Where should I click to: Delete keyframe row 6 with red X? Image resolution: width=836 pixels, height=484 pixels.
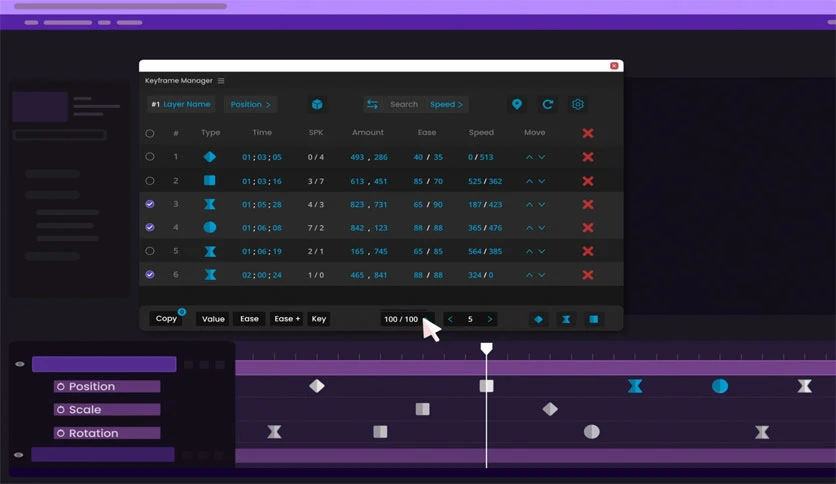tap(588, 275)
